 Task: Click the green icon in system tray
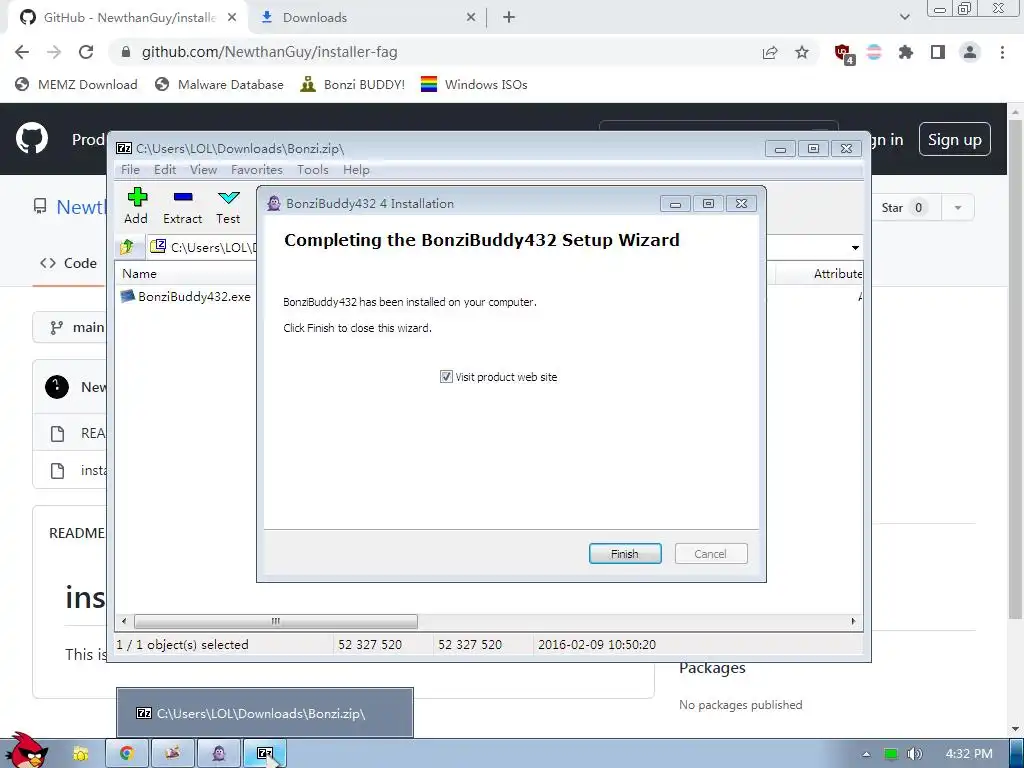pos(890,754)
